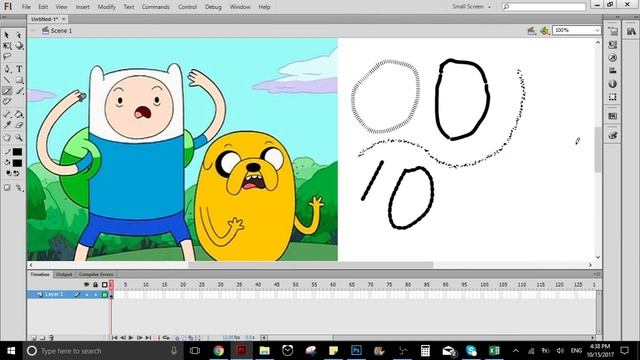Select the Lasso tool
The width and height of the screenshot is (640, 360).
(7, 56)
